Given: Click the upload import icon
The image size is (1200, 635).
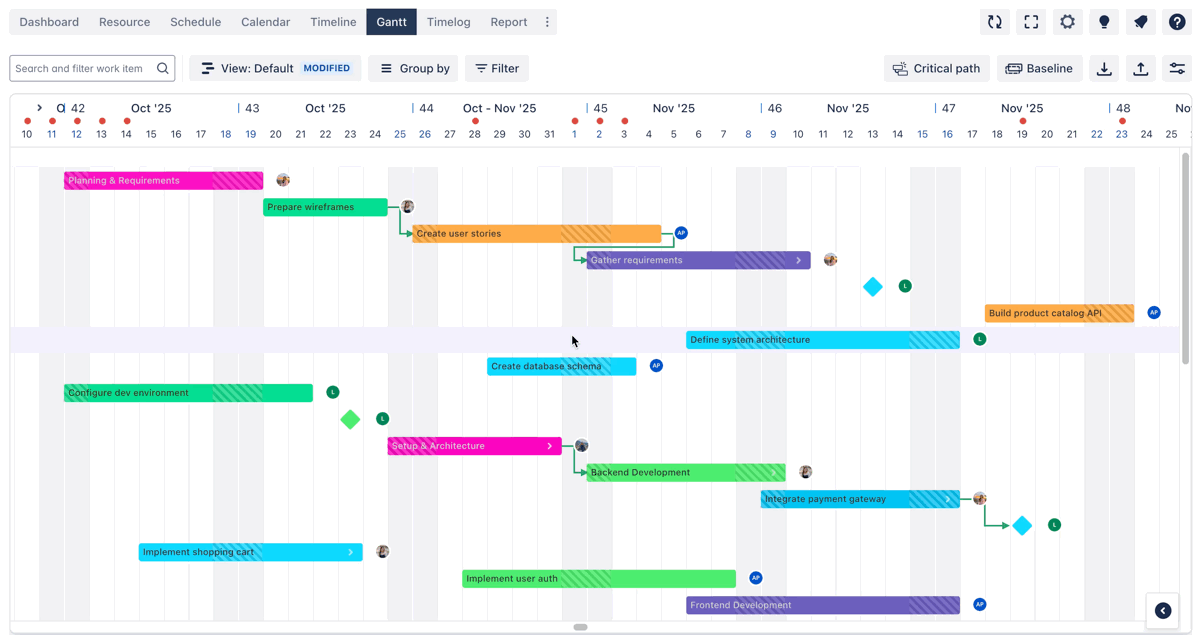Looking at the screenshot, I should click(x=1140, y=69).
